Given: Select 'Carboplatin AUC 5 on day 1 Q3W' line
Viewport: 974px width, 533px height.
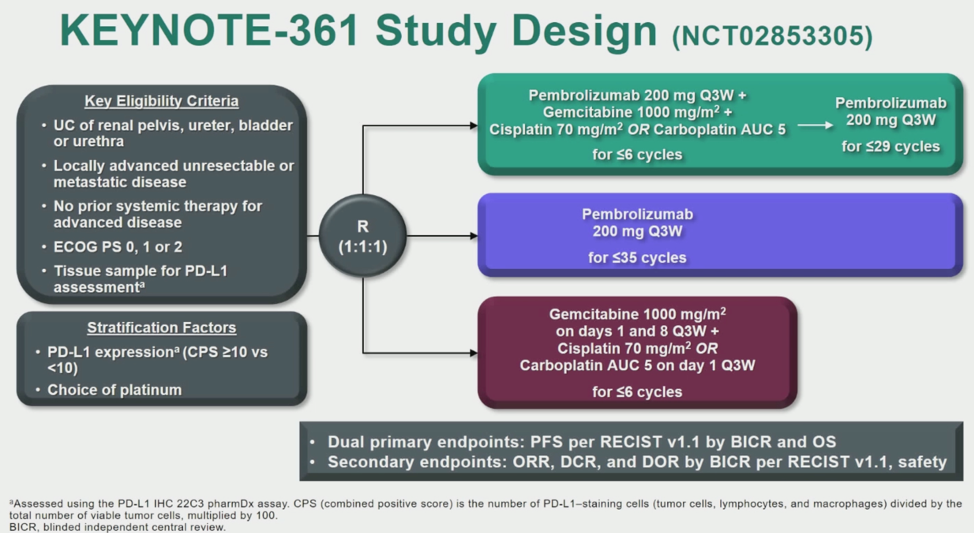Looking at the screenshot, I should [x=637, y=365].
